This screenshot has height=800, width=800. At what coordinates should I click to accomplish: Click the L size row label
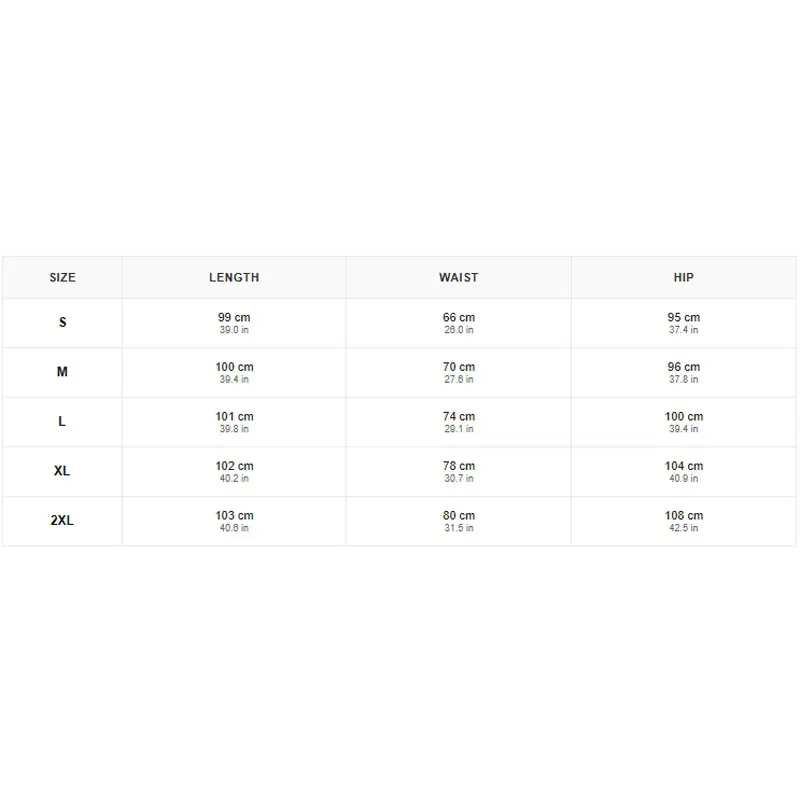click(x=62, y=421)
